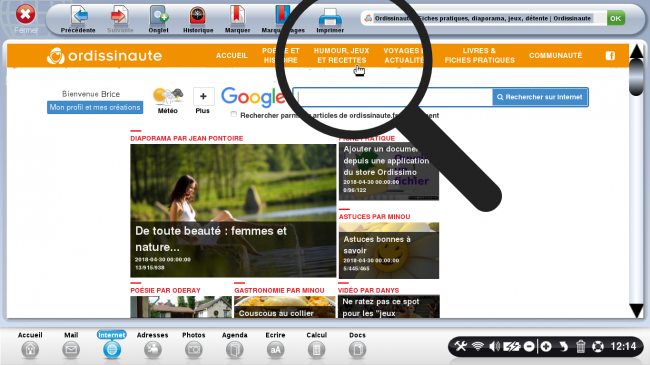Click Rechercher sur Internet button
The image size is (650, 365).
click(540, 97)
